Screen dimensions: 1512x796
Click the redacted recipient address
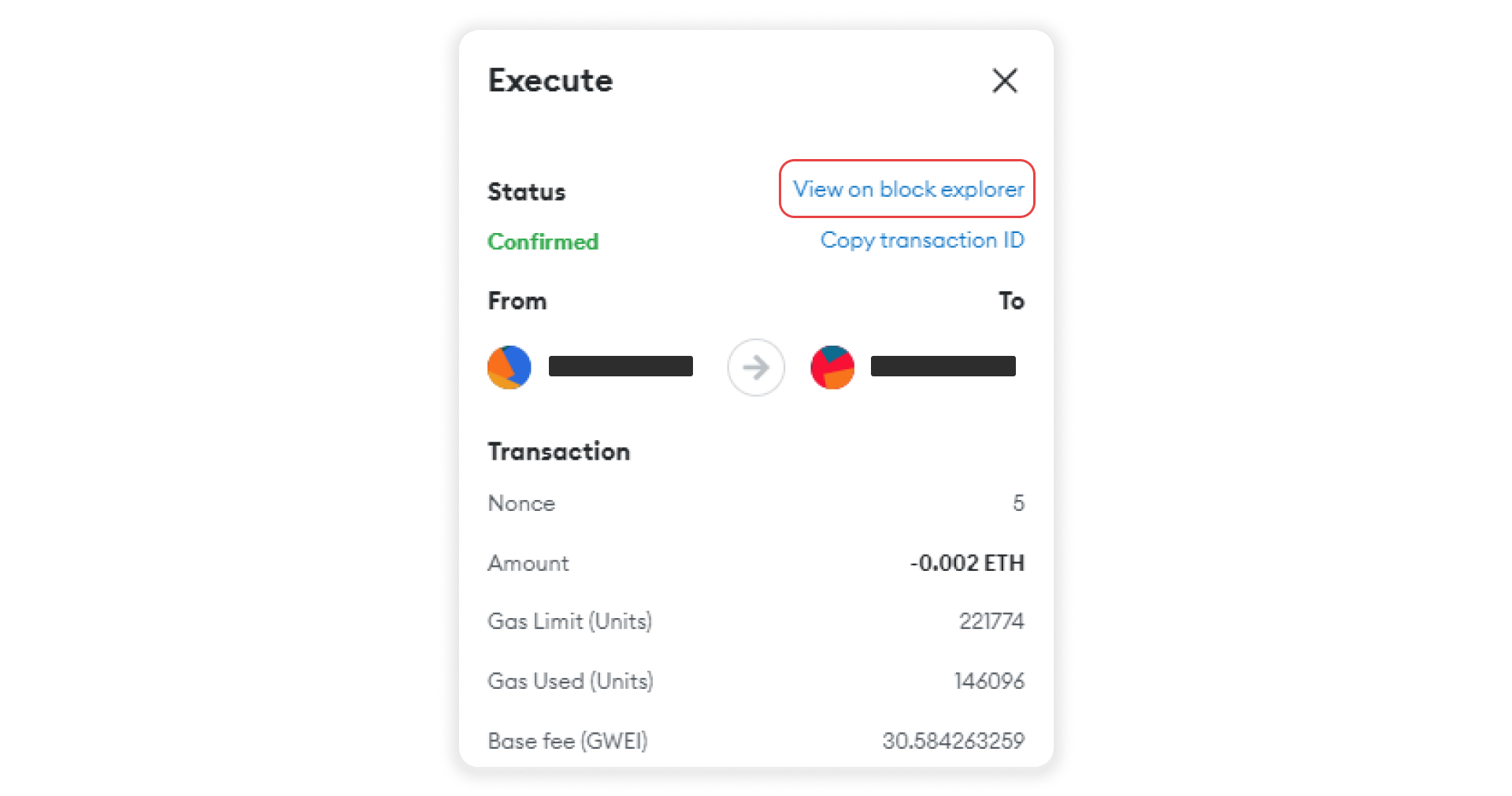[x=943, y=366]
